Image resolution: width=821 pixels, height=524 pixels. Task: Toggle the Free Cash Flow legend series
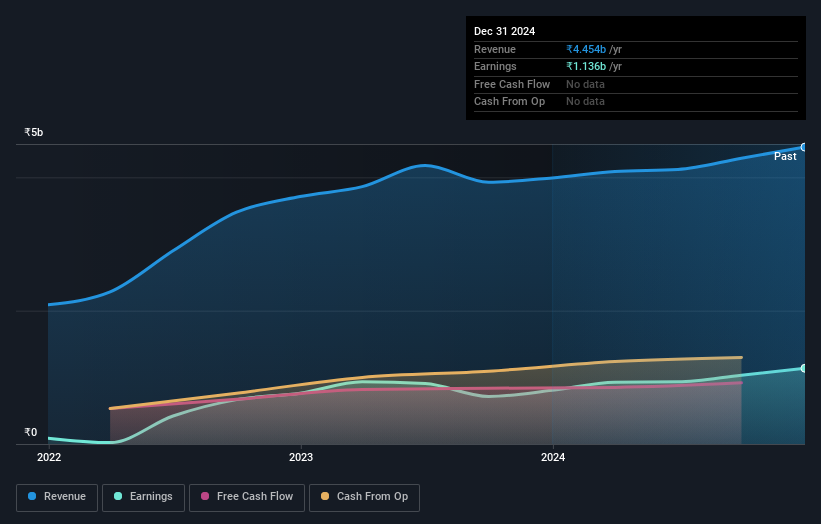(x=247, y=497)
